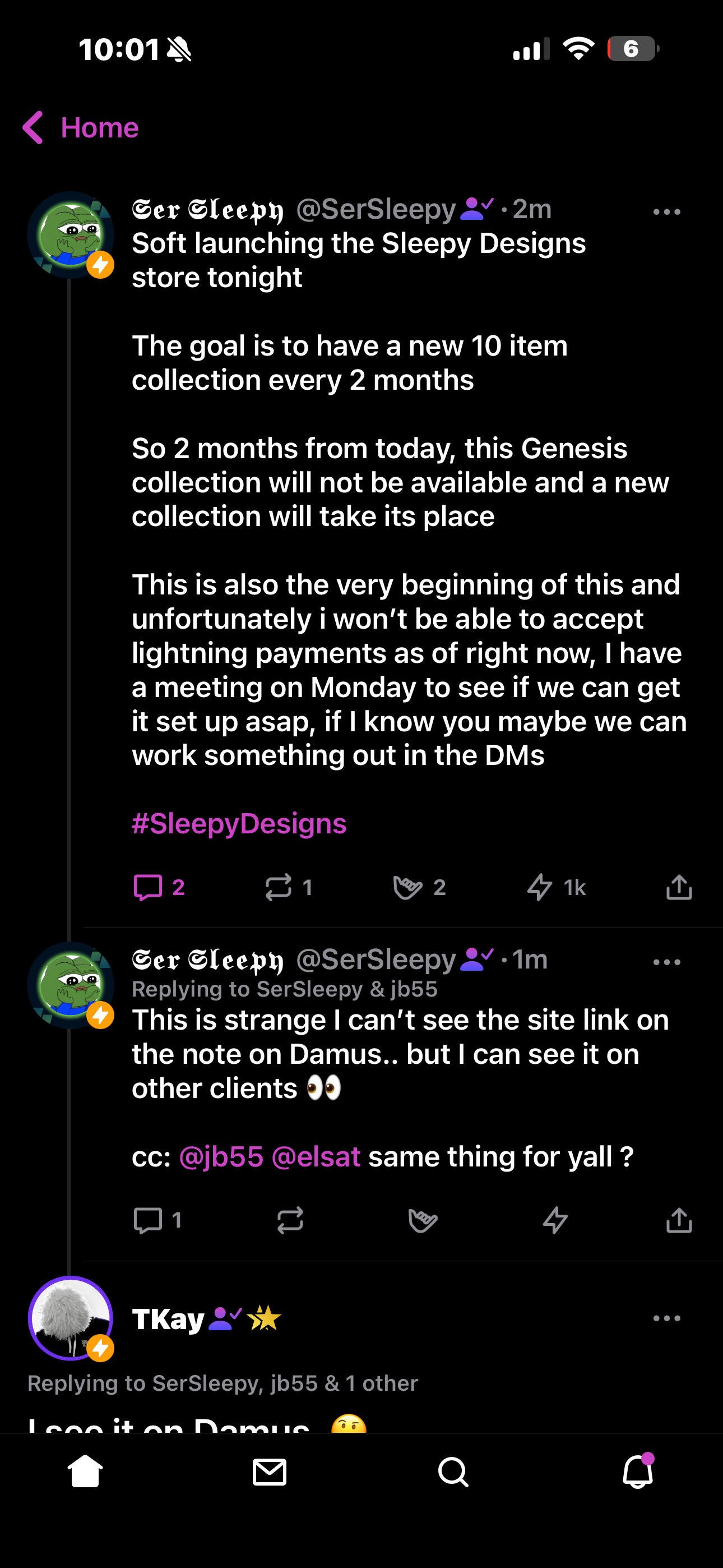Tap reply icon on the Damus site link note
723x1568 pixels.
pos(148,1220)
